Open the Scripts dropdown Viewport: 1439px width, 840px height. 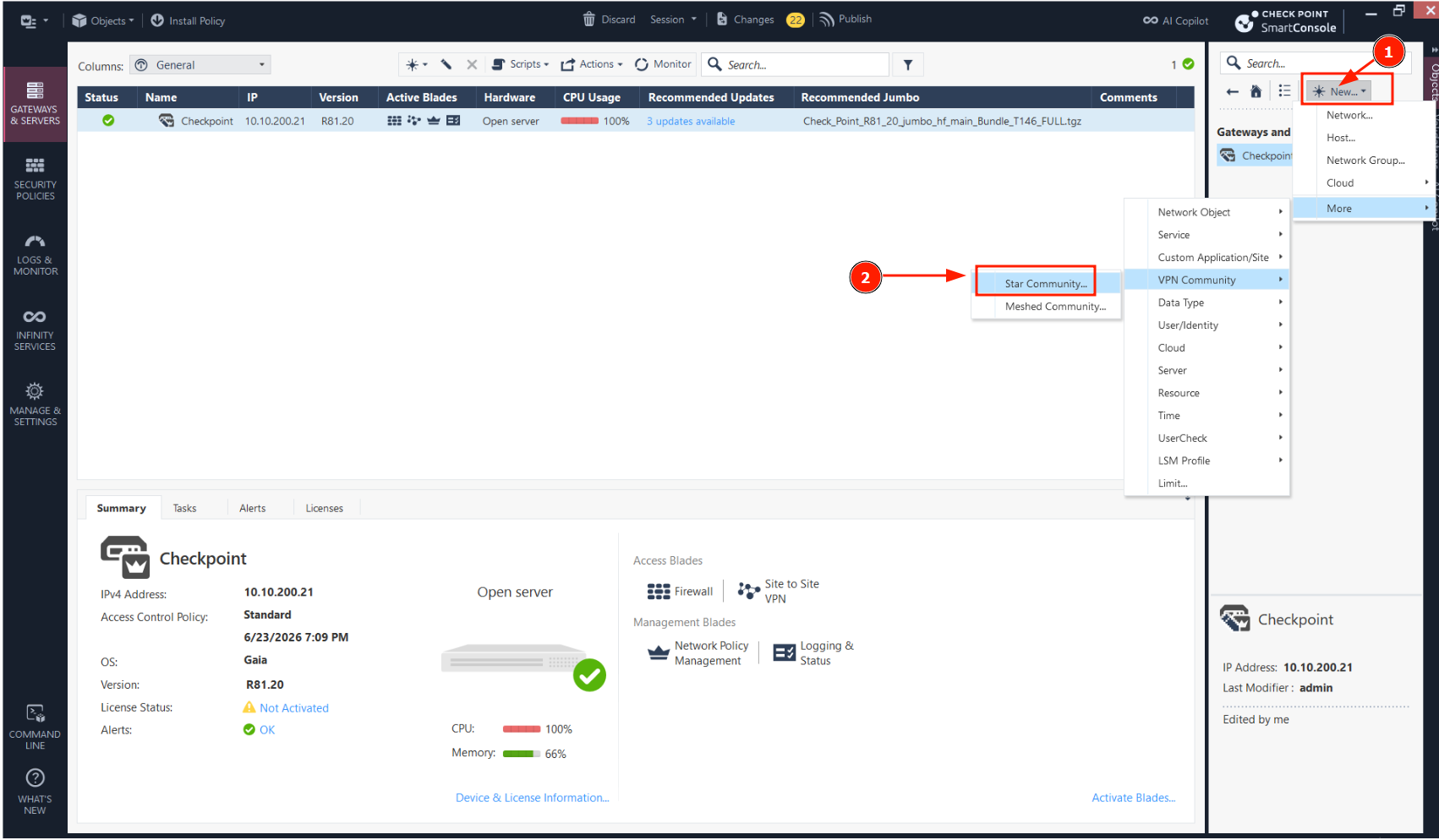point(520,64)
